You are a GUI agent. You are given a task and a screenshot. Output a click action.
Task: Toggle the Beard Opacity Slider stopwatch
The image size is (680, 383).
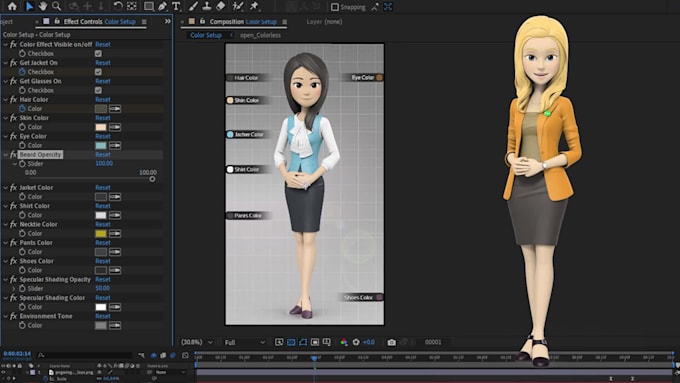pos(22,164)
